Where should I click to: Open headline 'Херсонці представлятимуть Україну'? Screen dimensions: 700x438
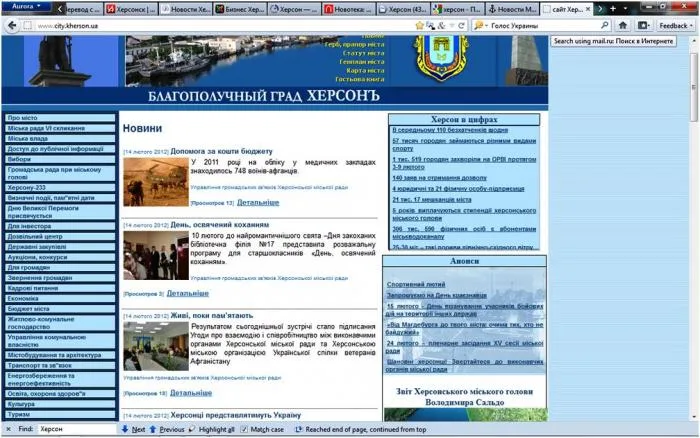click(x=236, y=415)
